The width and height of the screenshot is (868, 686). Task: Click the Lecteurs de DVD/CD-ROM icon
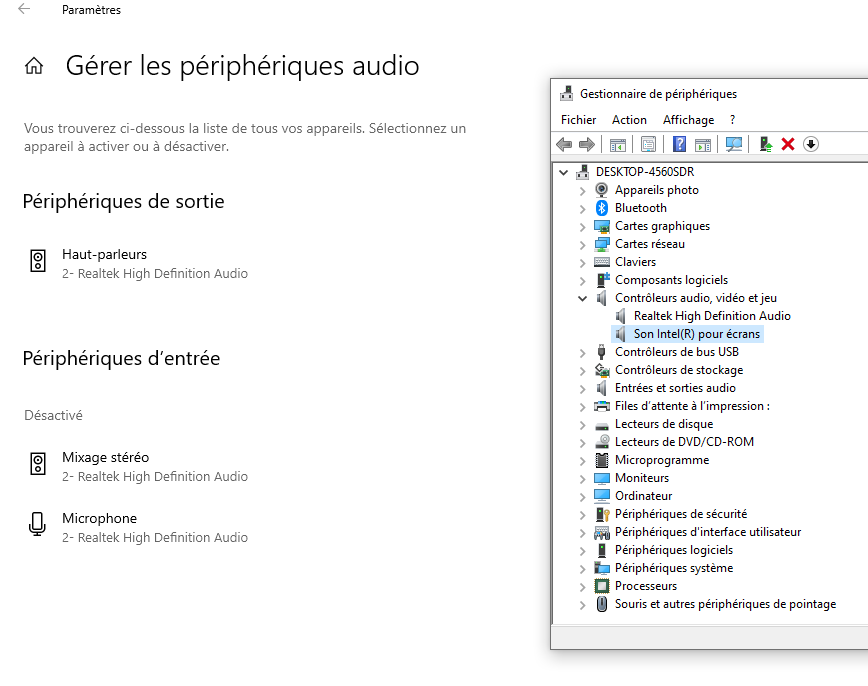point(602,442)
